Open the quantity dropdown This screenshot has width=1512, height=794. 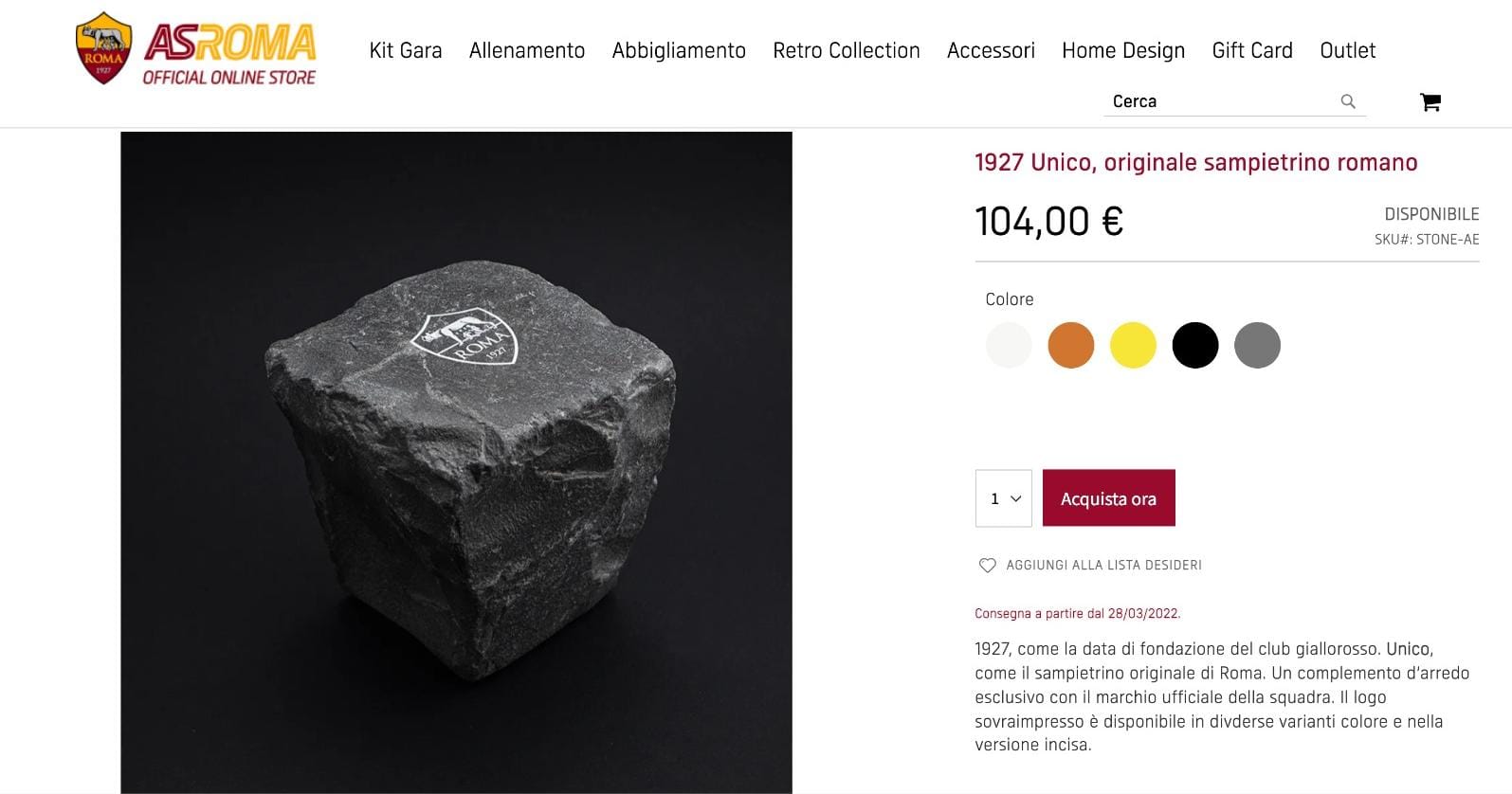tap(1004, 498)
